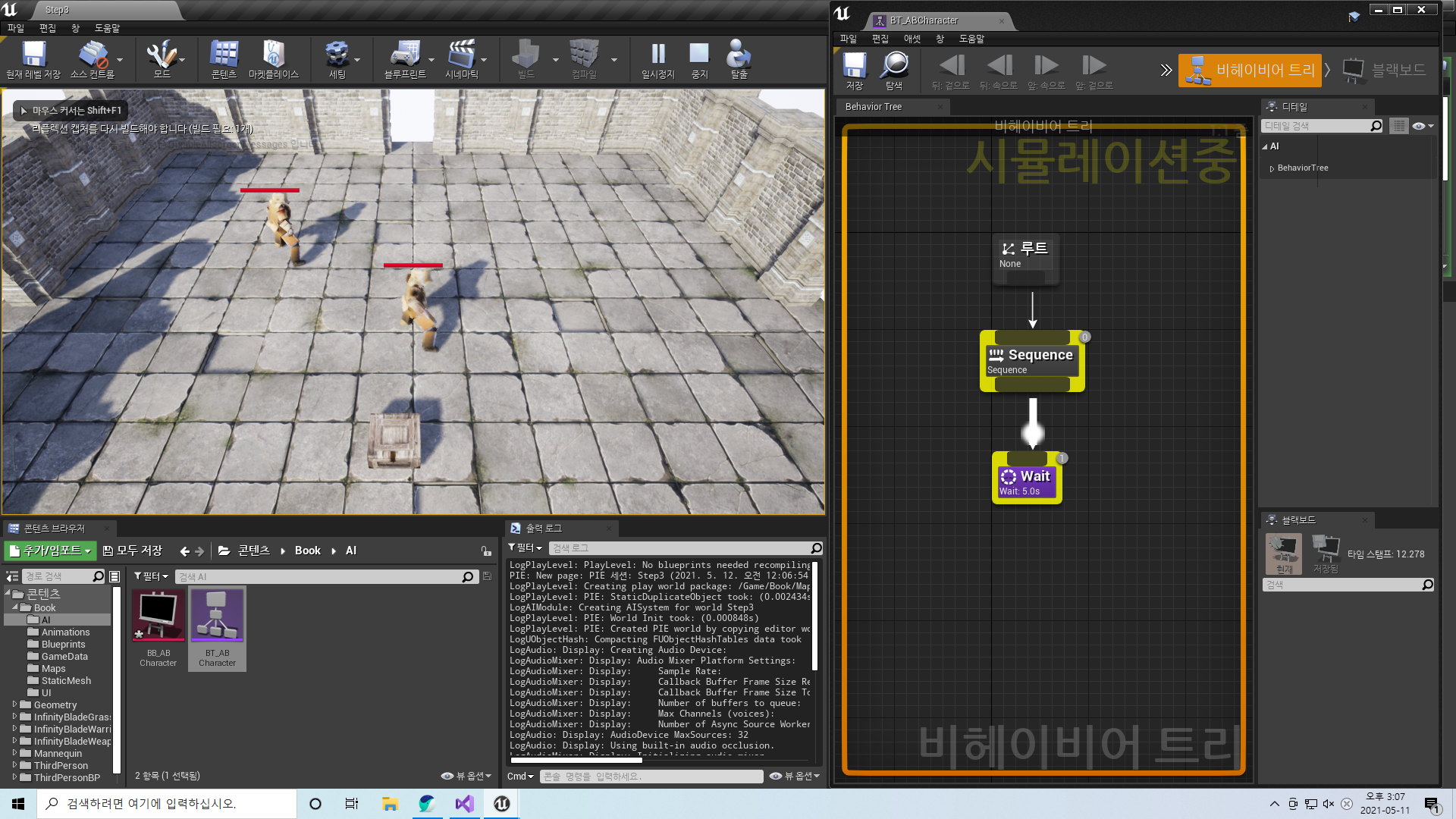
Task: Toggle content browser lock icon
Action: click(486, 551)
